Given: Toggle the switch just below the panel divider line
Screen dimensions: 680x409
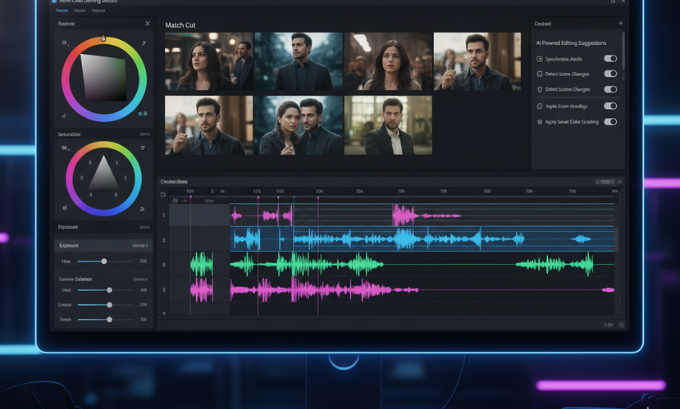Looking at the screenshot, I should click(610, 106).
